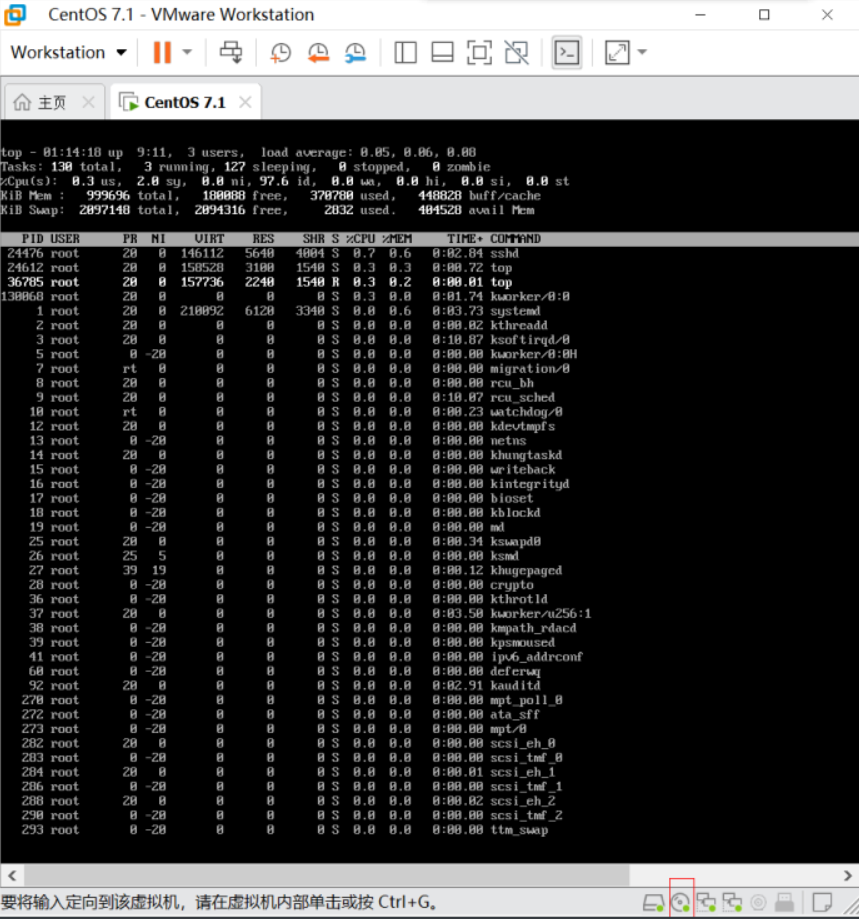Select the CentOS 7.1 tab

pos(173,102)
